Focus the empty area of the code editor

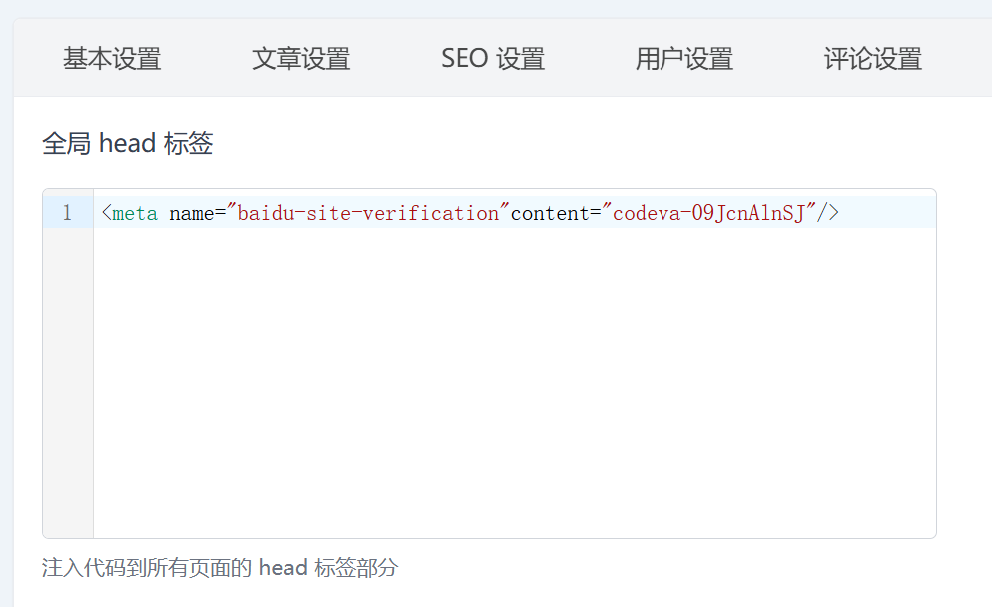click(514, 382)
